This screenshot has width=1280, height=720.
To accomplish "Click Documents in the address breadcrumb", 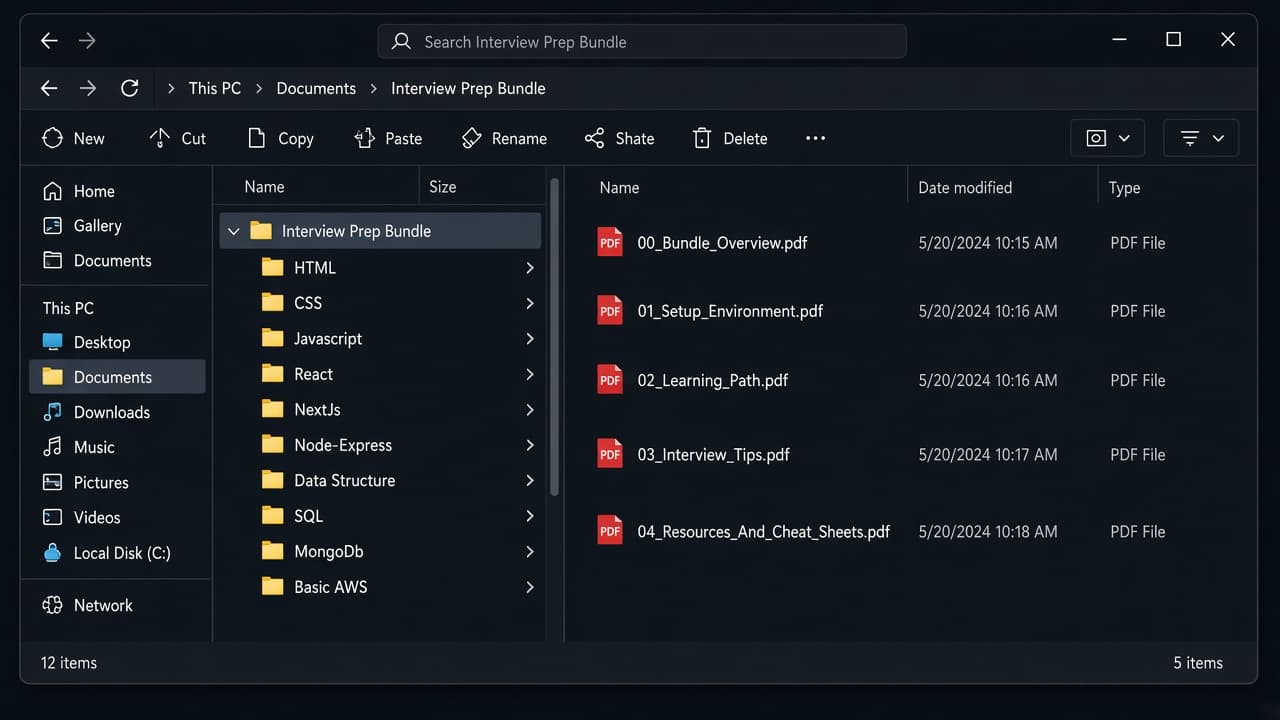I will (316, 88).
